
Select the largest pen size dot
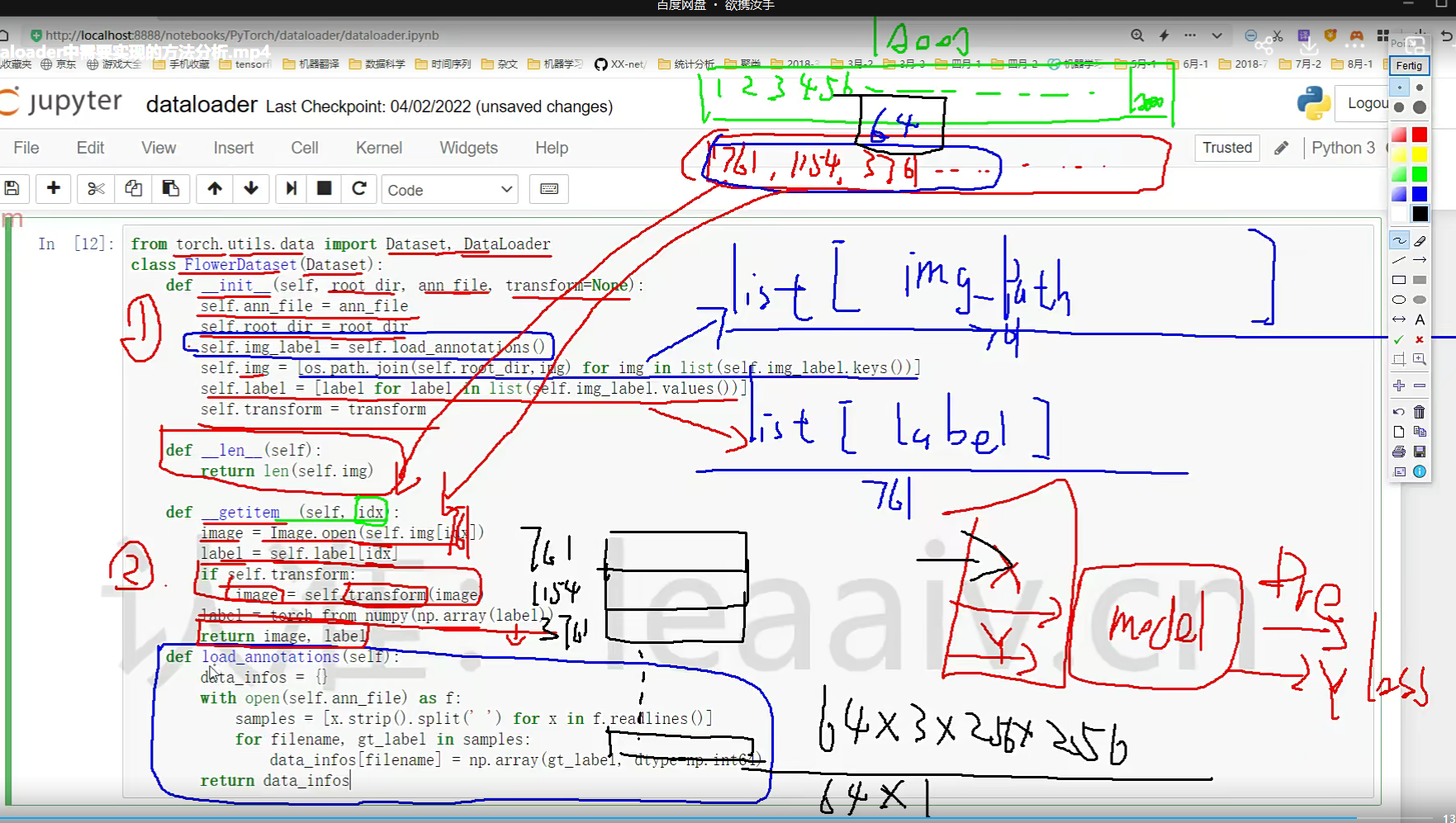click(1420, 107)
